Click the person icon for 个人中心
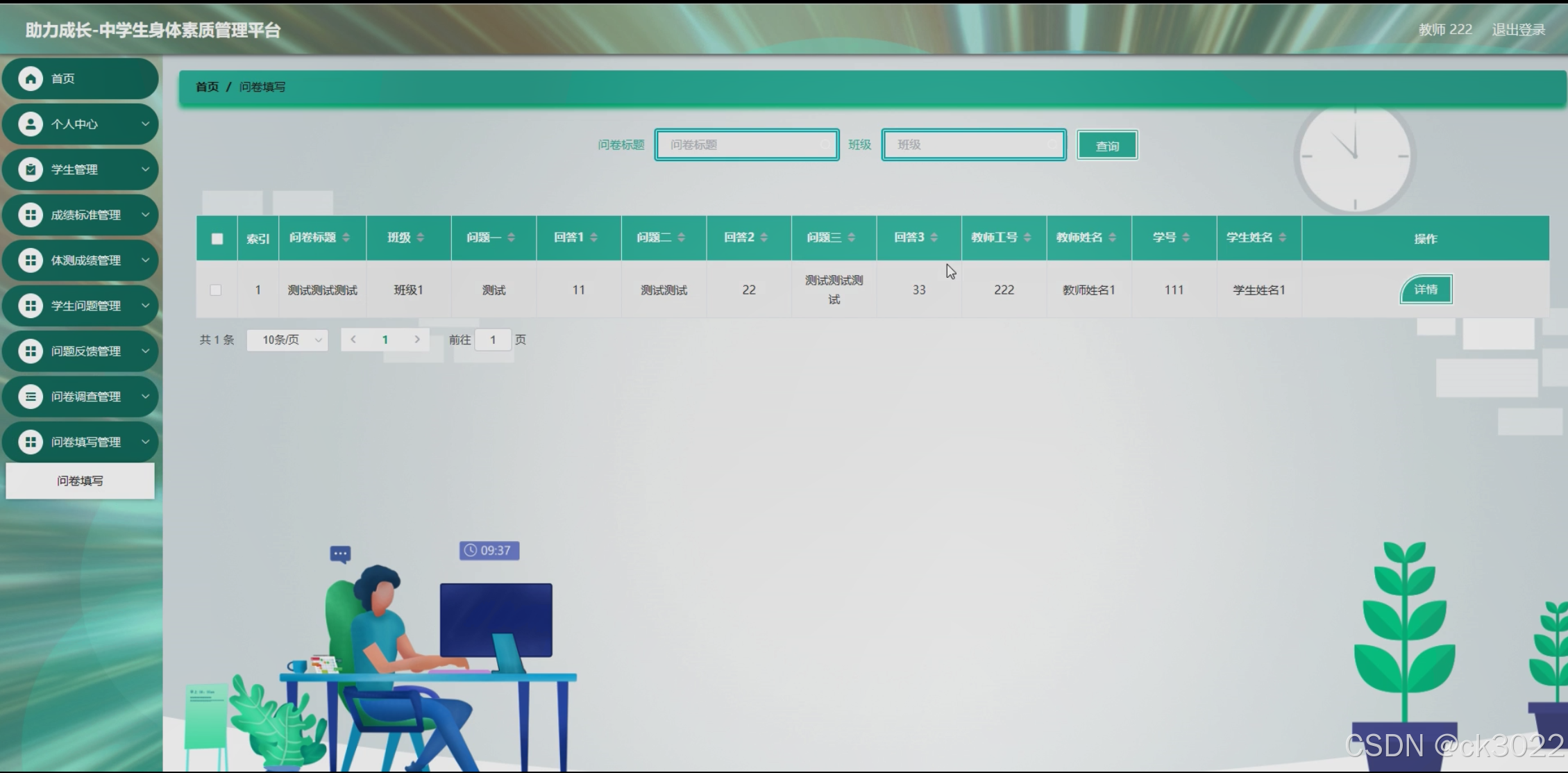The image size is (1568, 773). point(30,124)
